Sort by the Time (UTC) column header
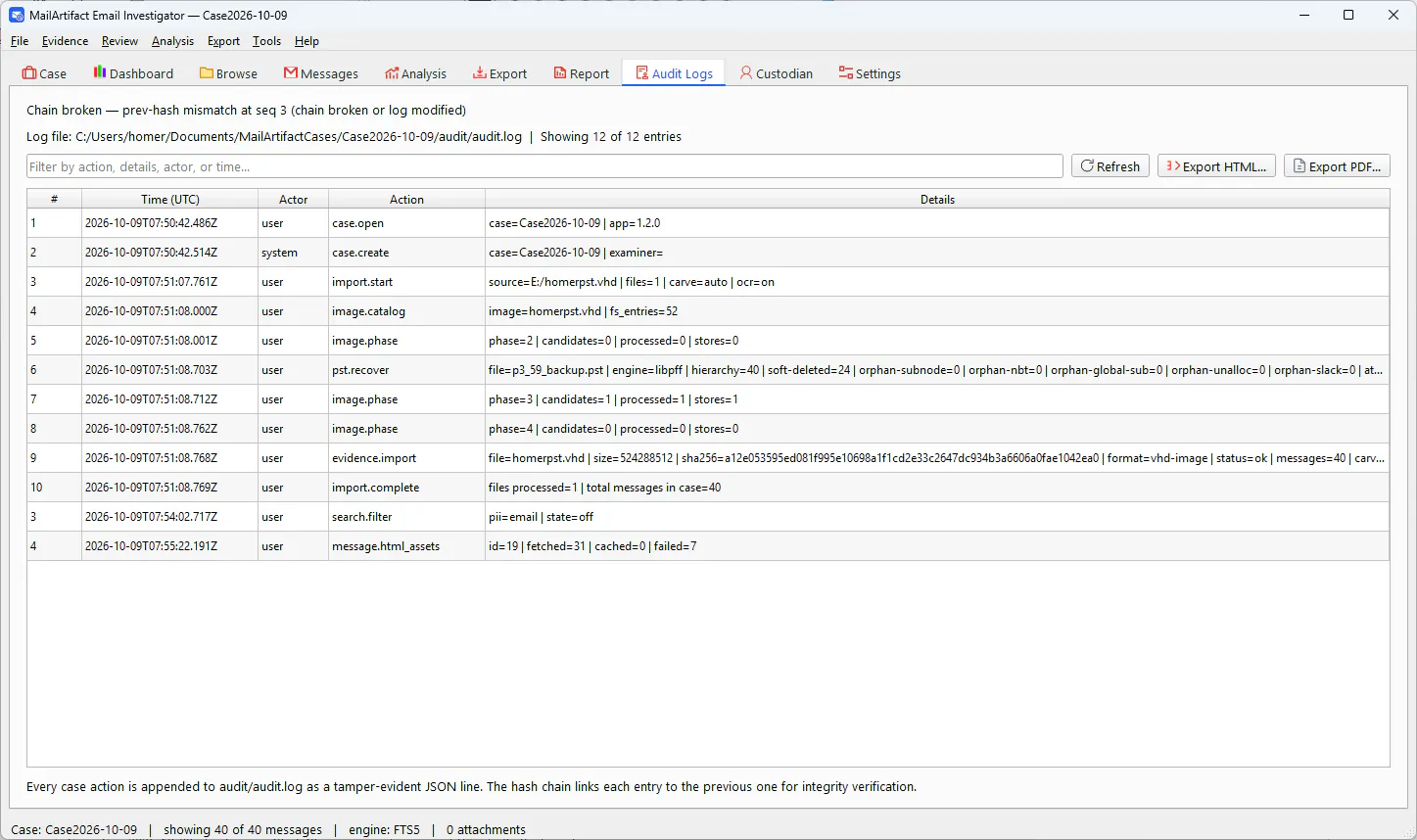 point(169,199)
